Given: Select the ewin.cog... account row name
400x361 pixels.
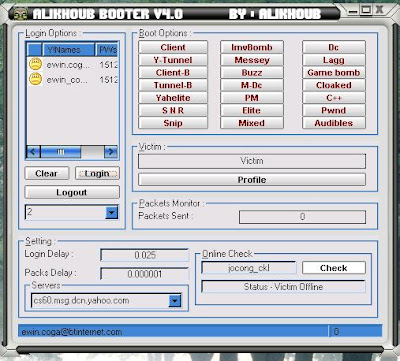Looking at the screenshot, I should tap(68, 65).
